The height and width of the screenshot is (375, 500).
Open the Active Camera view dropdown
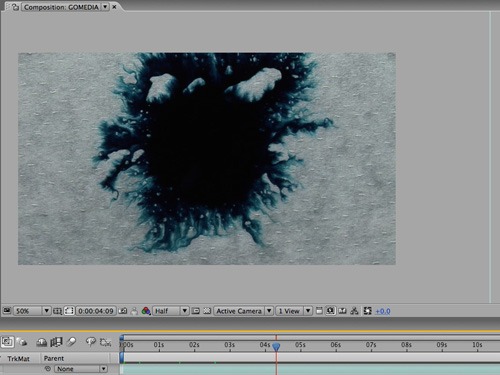coord(243,311)
